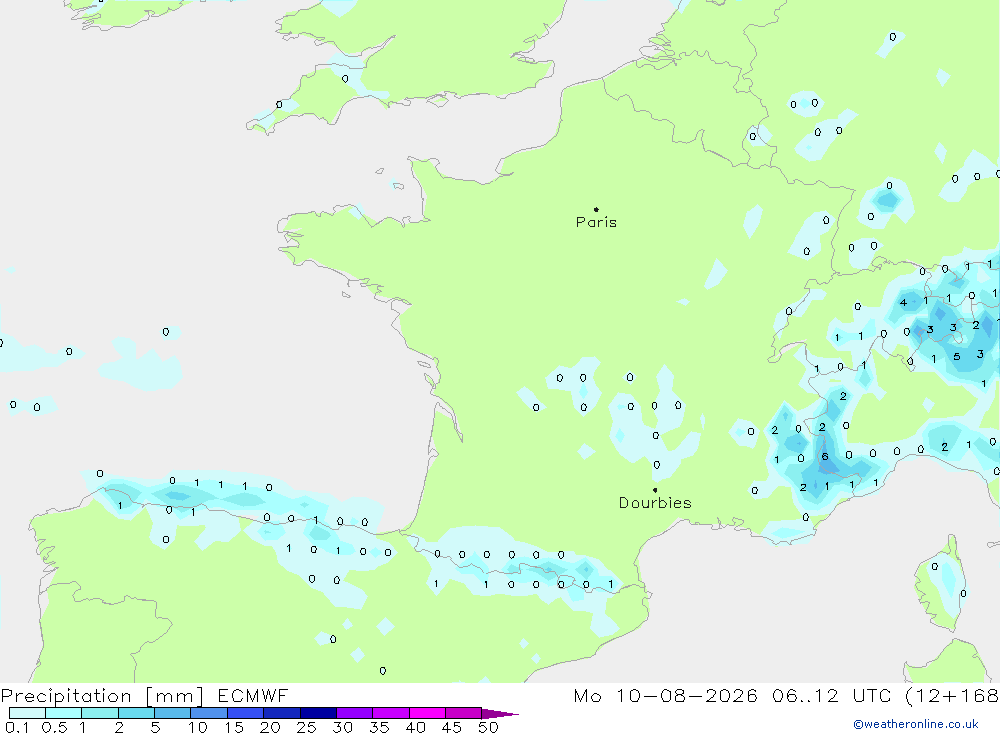
Task: Click the precipitation value 5 over the Alps
Action: coord(957,357)
